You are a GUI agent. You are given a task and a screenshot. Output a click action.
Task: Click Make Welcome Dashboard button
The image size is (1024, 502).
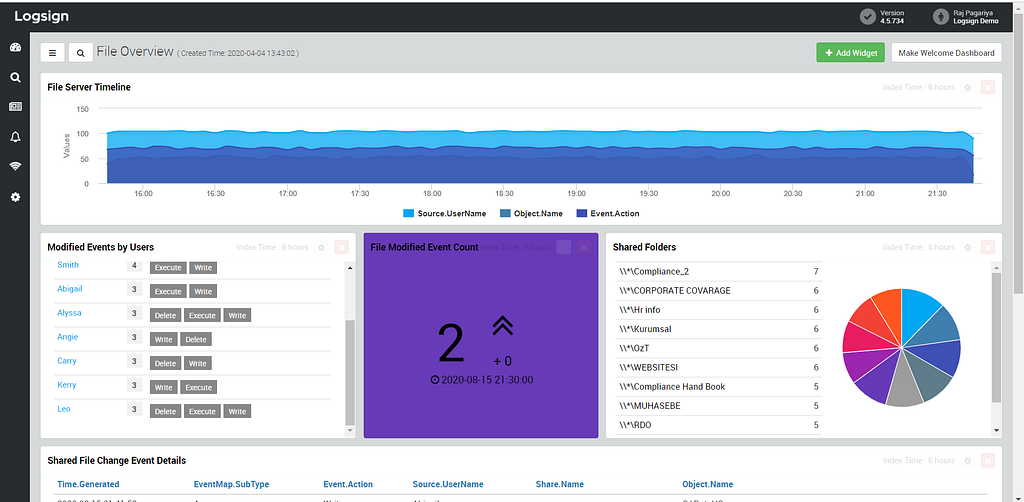click(x=946, y=53)
